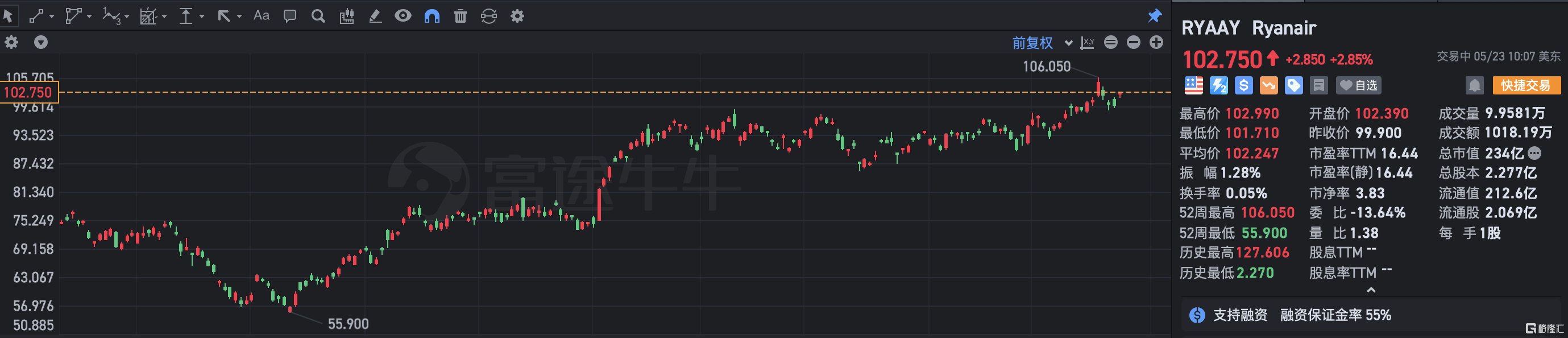Delete drawings with the trash icon

(x=460, y=16)
